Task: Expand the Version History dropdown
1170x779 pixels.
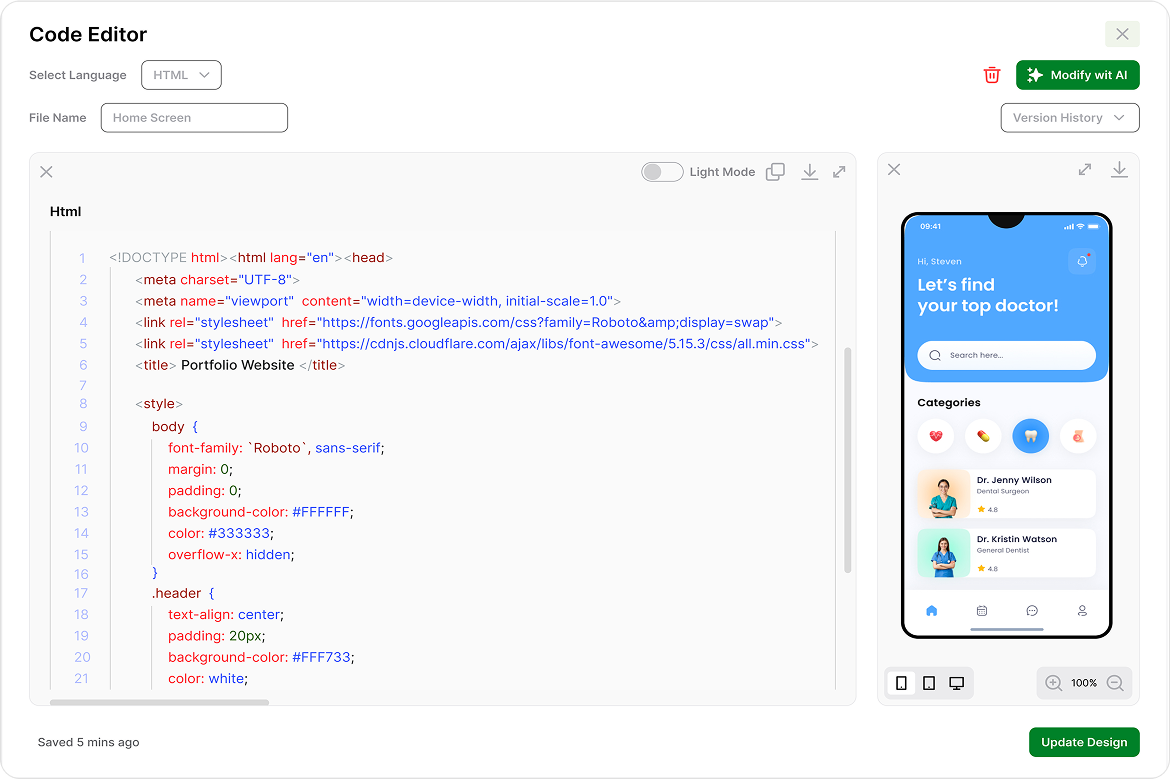Action: tap(1069, 118)
